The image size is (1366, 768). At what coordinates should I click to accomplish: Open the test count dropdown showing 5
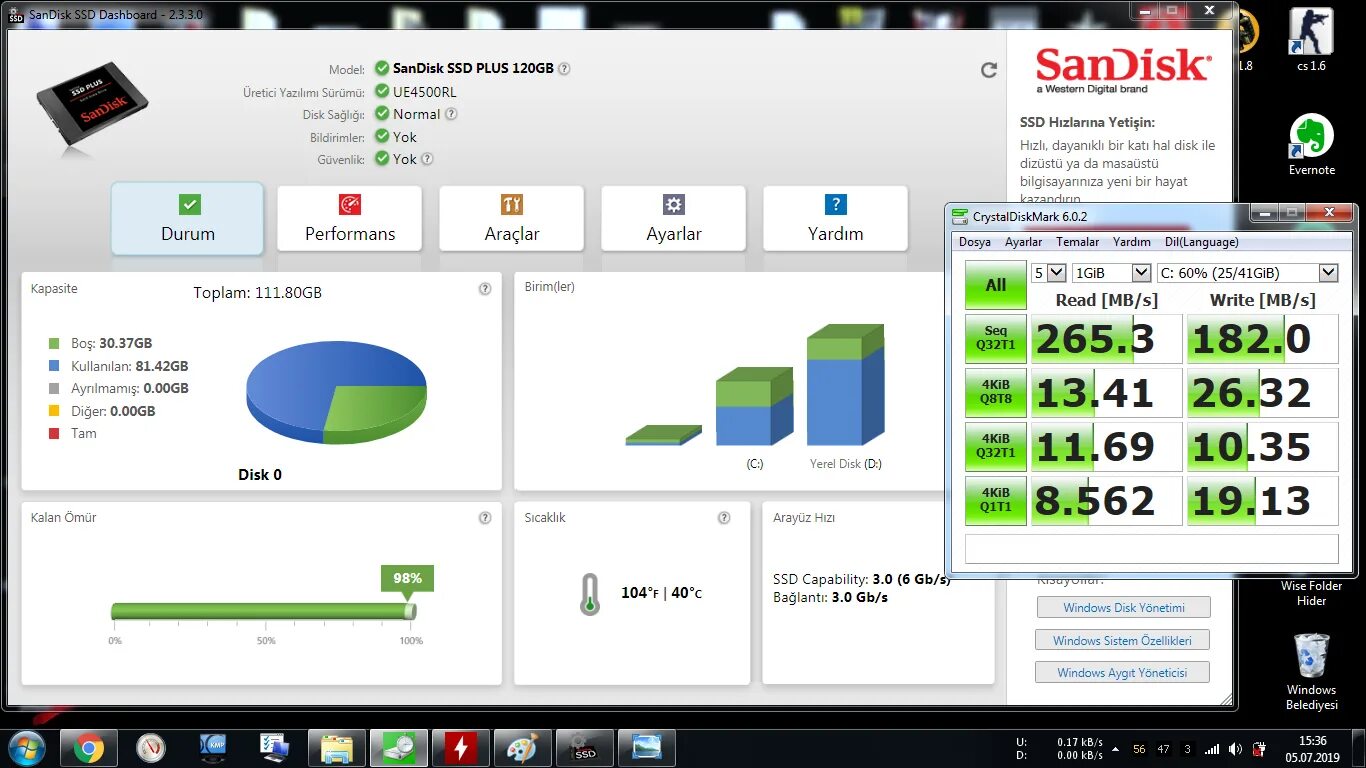[1049, 273]
